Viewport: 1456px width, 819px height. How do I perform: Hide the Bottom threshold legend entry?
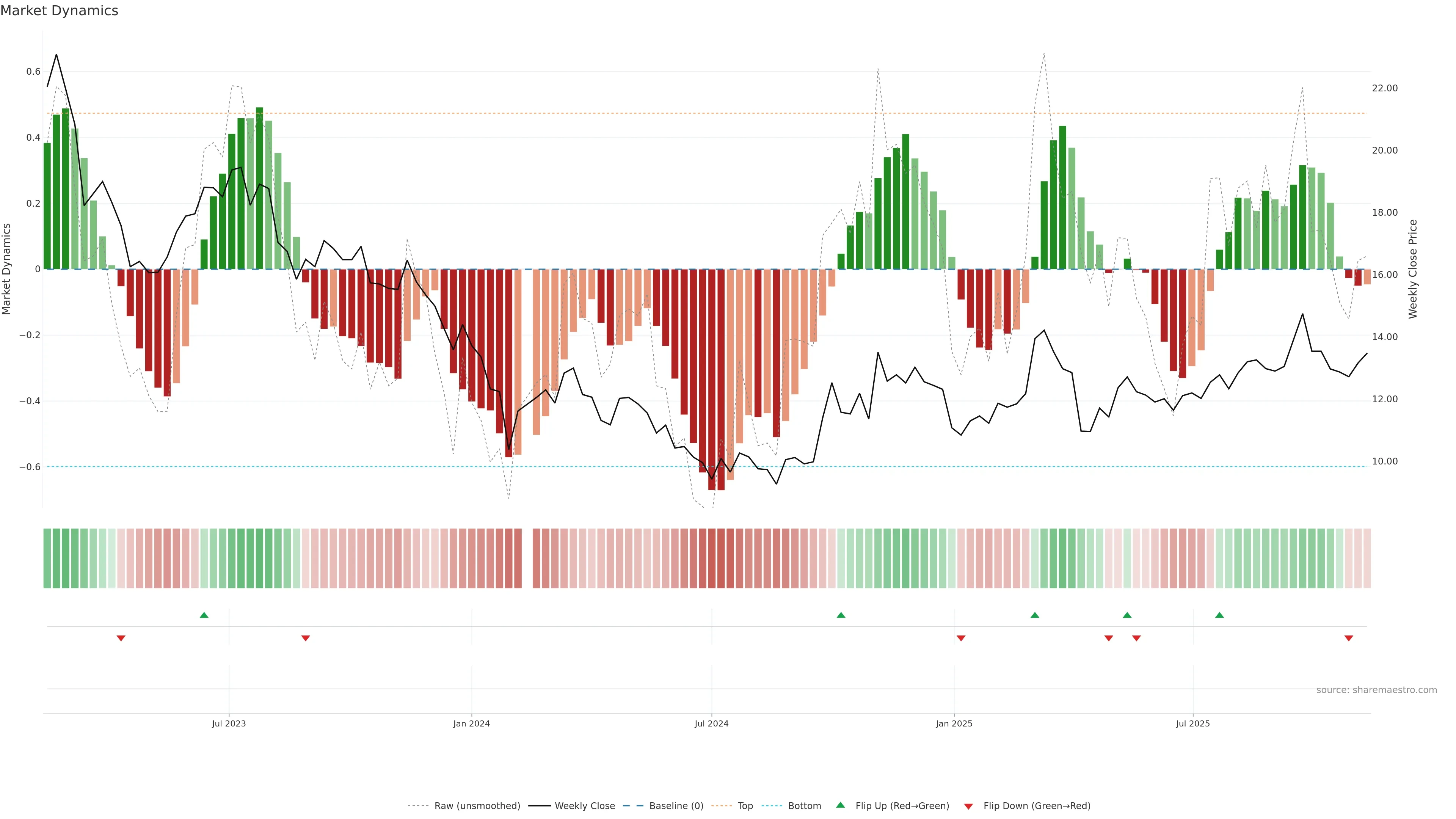[x=804, y=805]
